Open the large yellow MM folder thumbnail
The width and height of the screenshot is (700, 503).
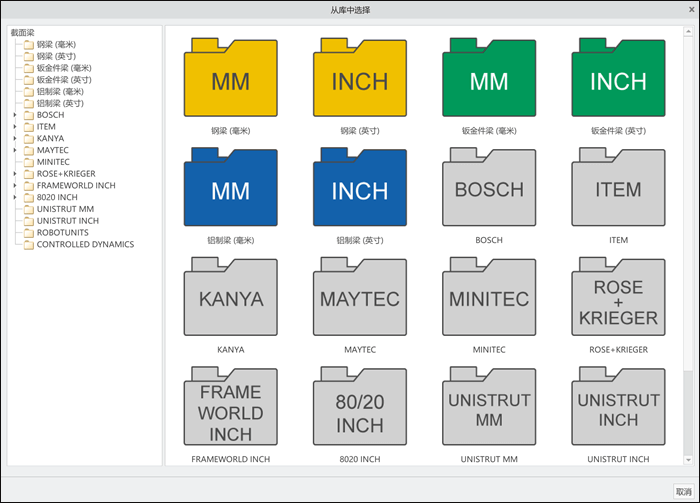(230, 78)
